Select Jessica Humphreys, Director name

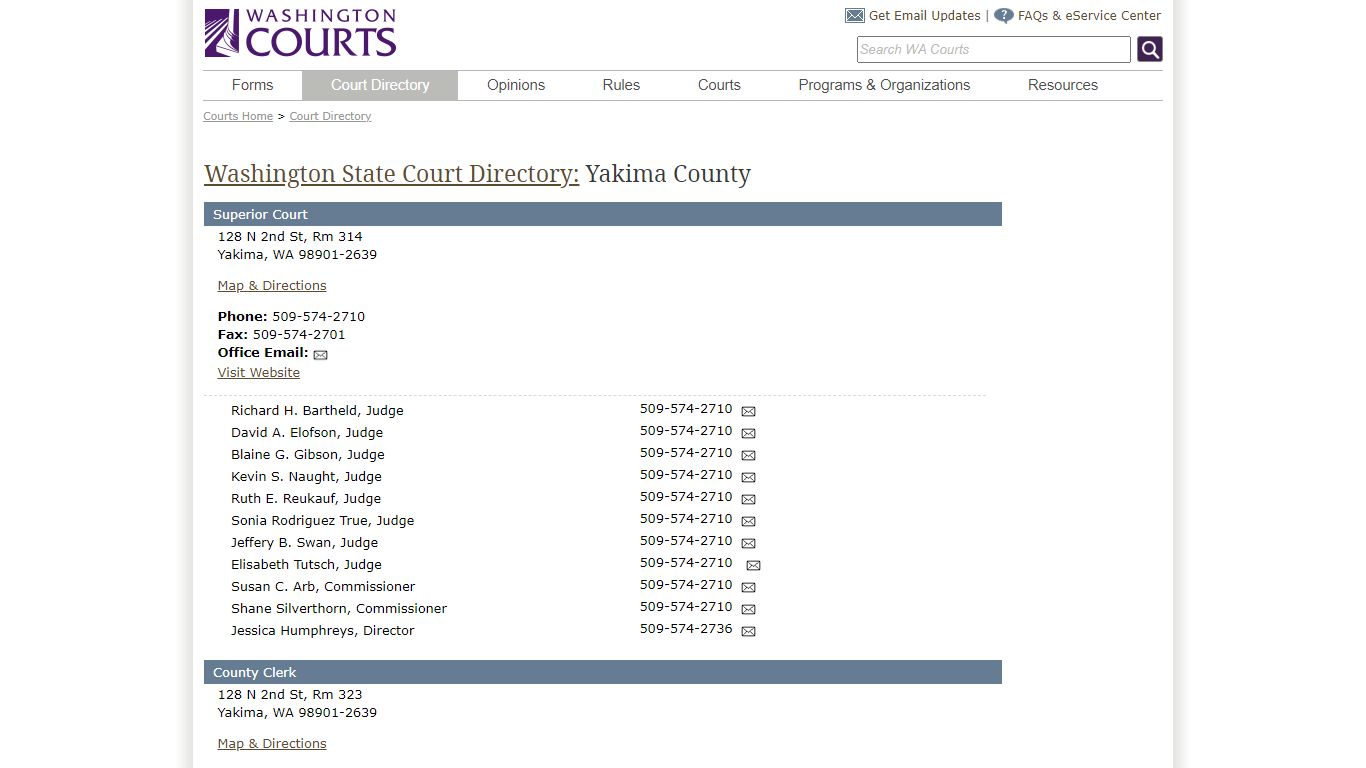(x=322, y=631)
